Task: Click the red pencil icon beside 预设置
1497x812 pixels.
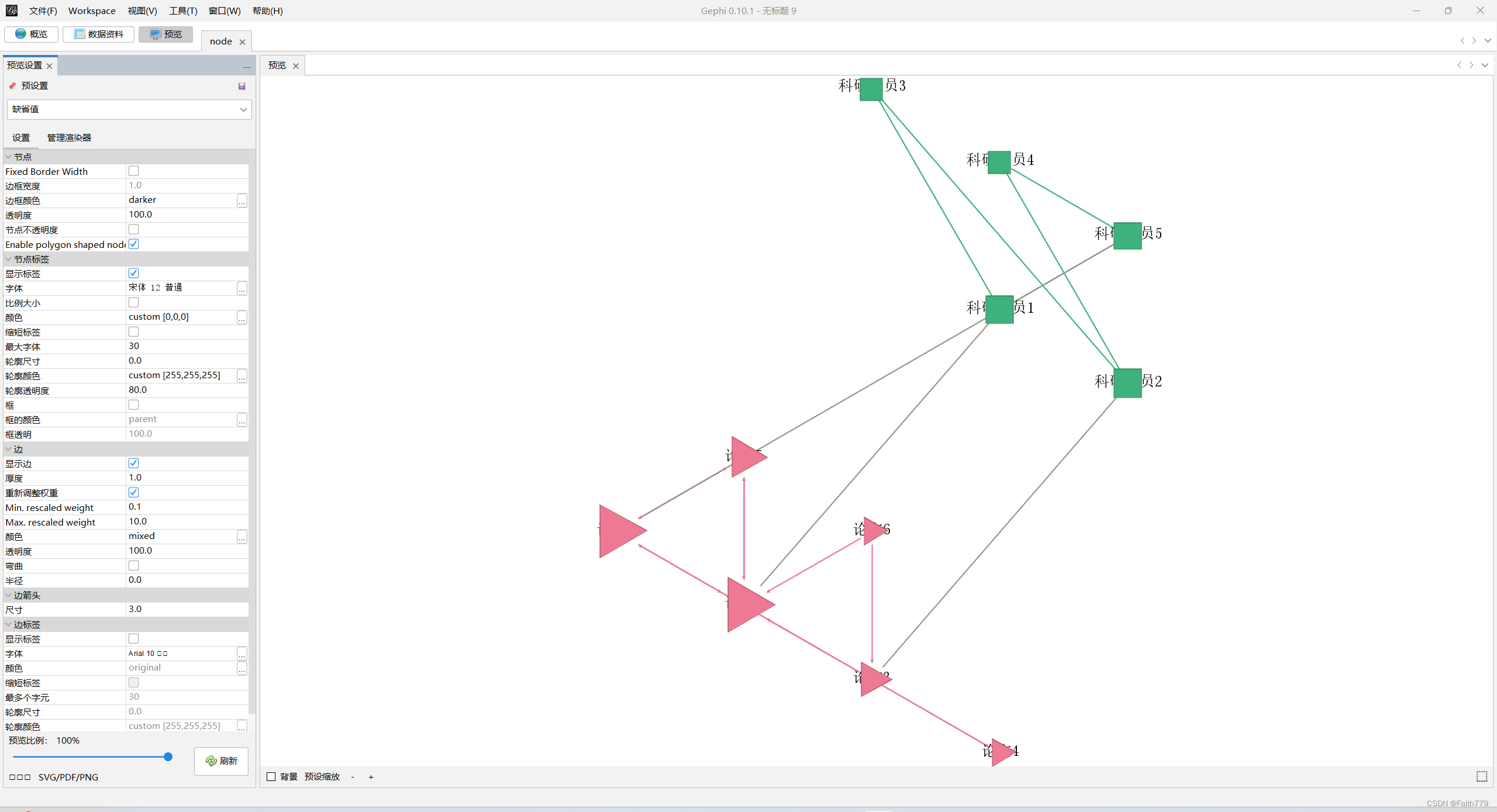Action: 12,86
